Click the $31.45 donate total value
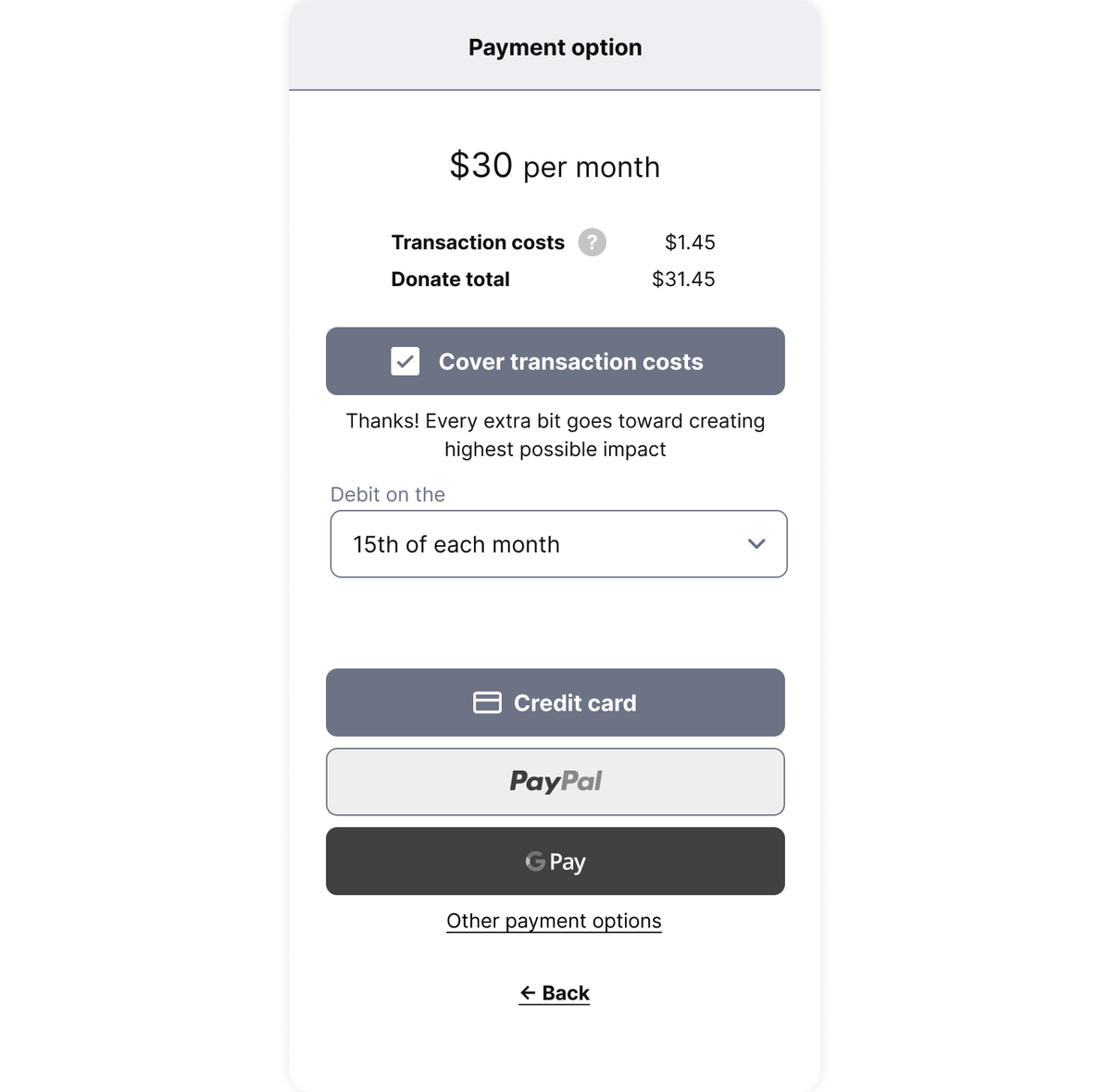The image size is (1111, 1092). pyautogui.click(x=683, y=279)
